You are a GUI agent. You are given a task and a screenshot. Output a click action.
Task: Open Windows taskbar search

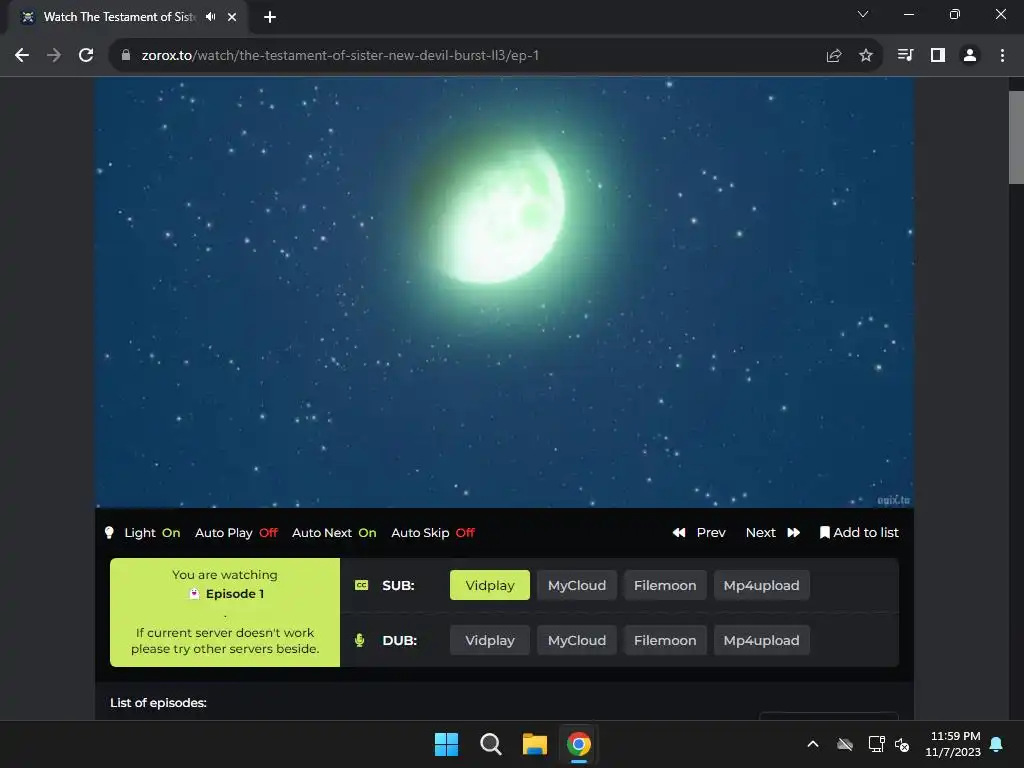(x=490, y=744)
